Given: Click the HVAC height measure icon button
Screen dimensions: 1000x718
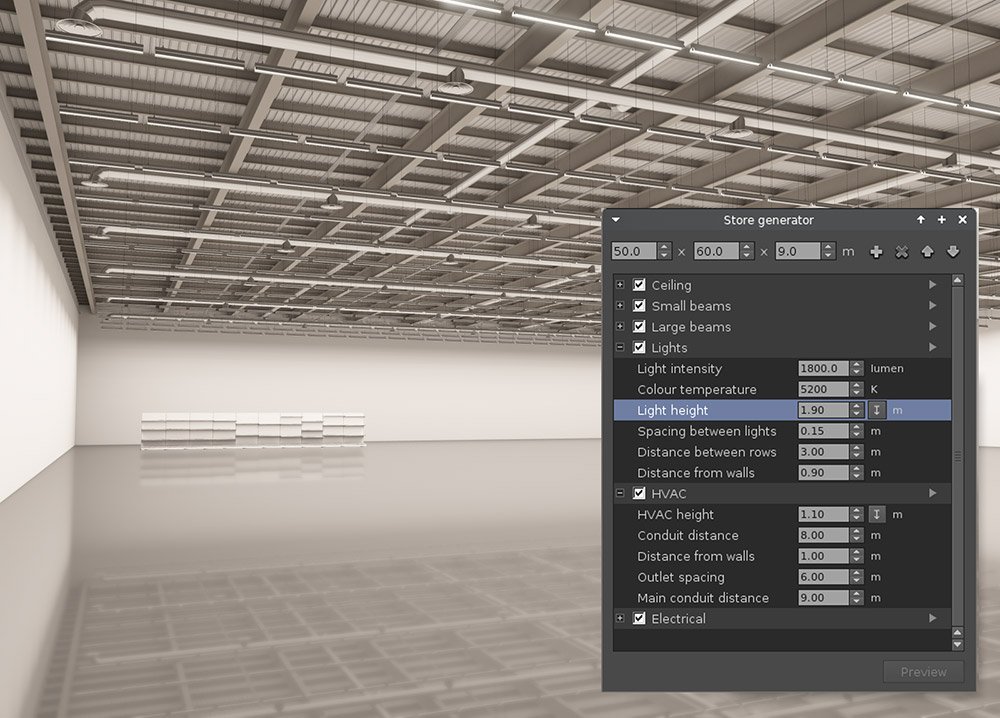Looking at the screenshot, I should [877, 514].
